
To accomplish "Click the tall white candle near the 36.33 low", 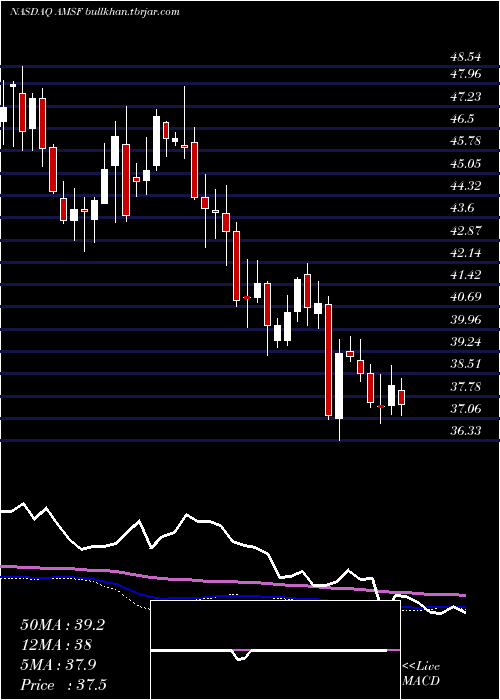I will [x=339, y=386].
